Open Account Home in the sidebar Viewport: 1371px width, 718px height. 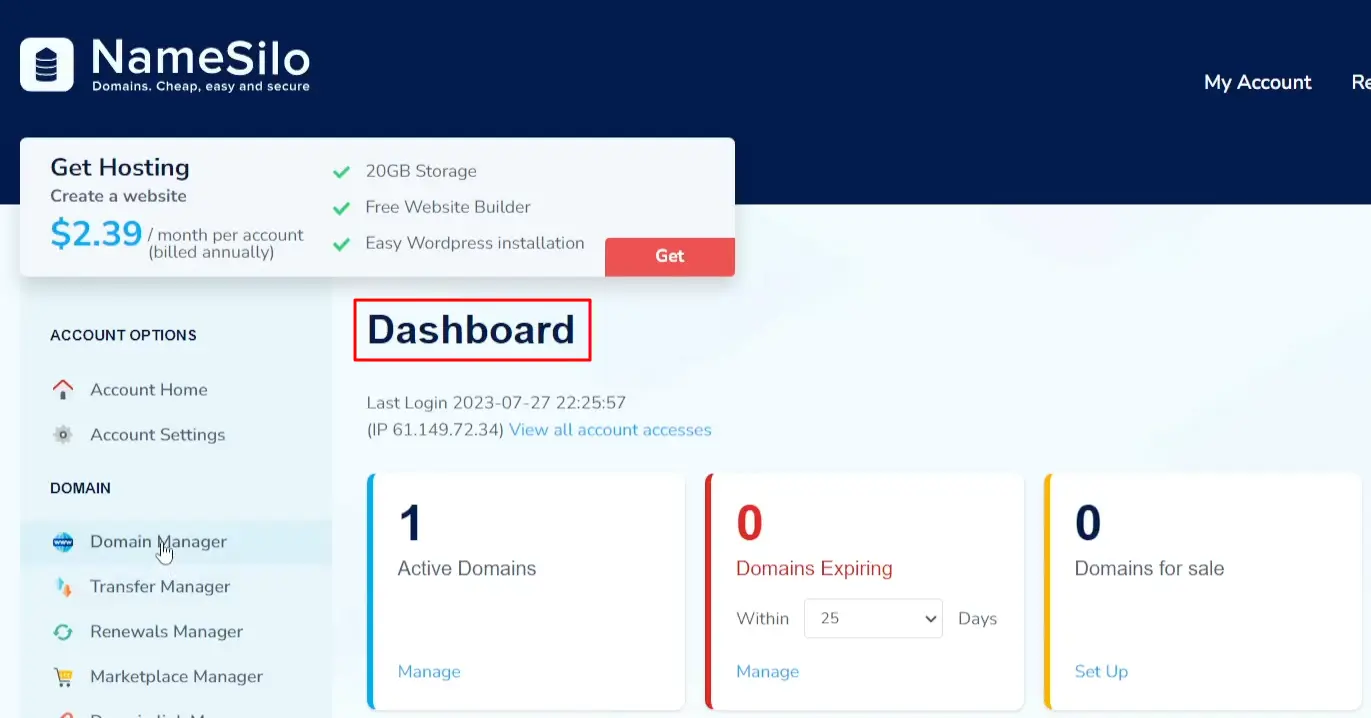(x=149, y=389)
